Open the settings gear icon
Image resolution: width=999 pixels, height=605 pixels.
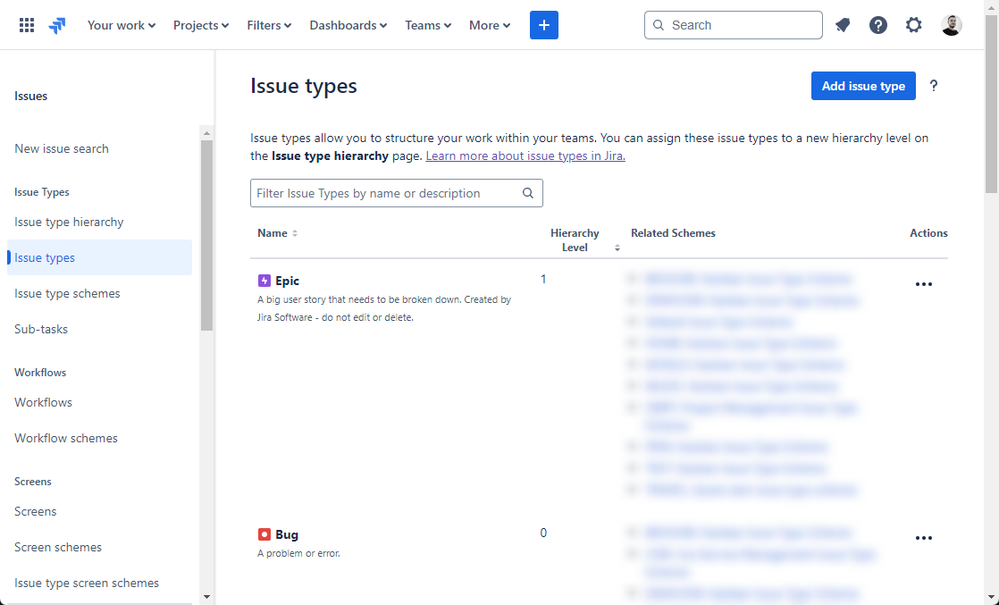(914, 25)
